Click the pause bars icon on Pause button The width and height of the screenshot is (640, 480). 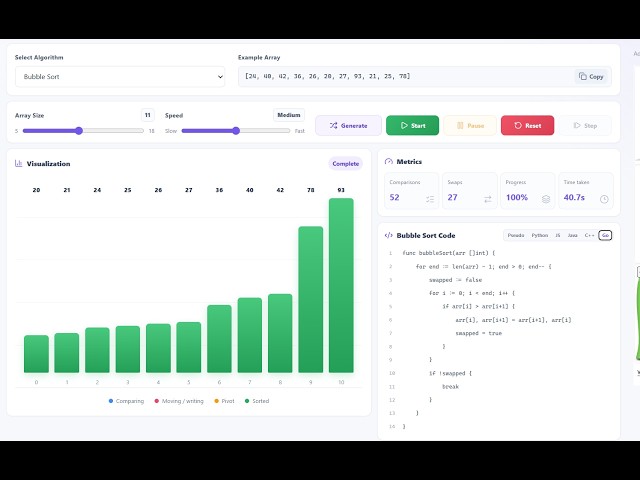460,125
